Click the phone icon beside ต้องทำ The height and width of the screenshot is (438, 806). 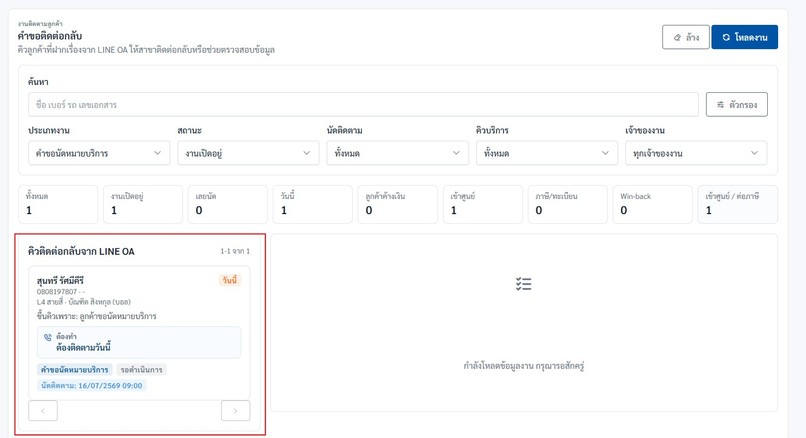coord(48,337)
